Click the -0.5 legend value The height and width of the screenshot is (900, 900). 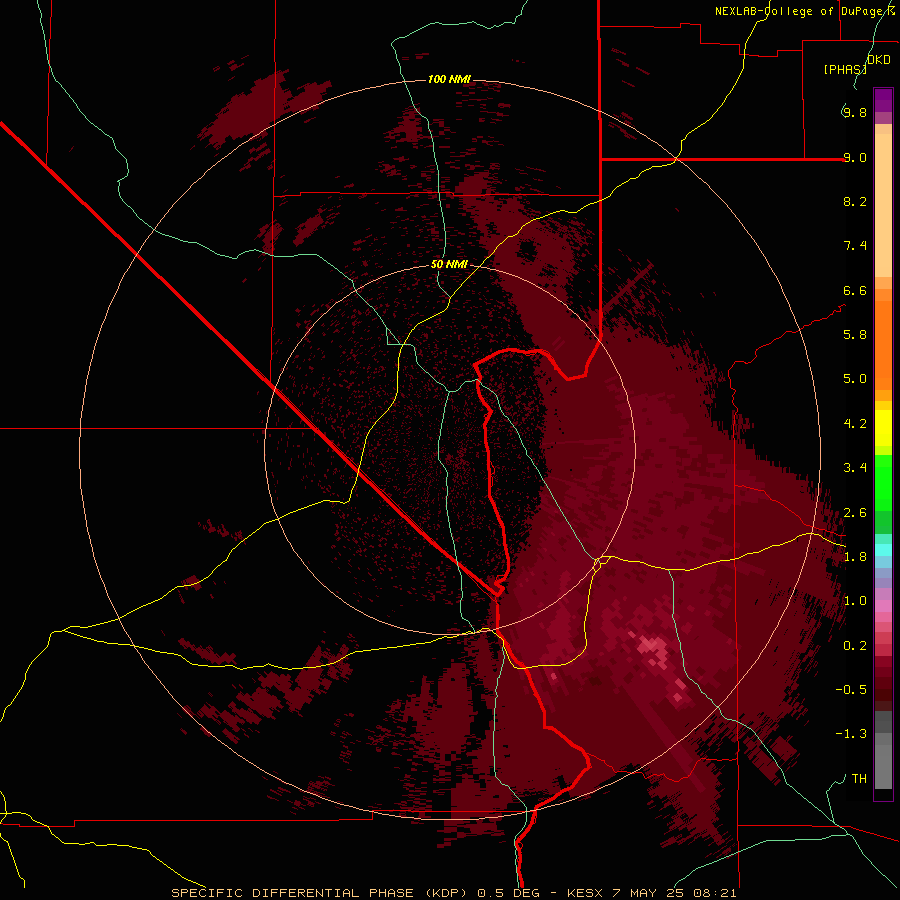point(851,690)
